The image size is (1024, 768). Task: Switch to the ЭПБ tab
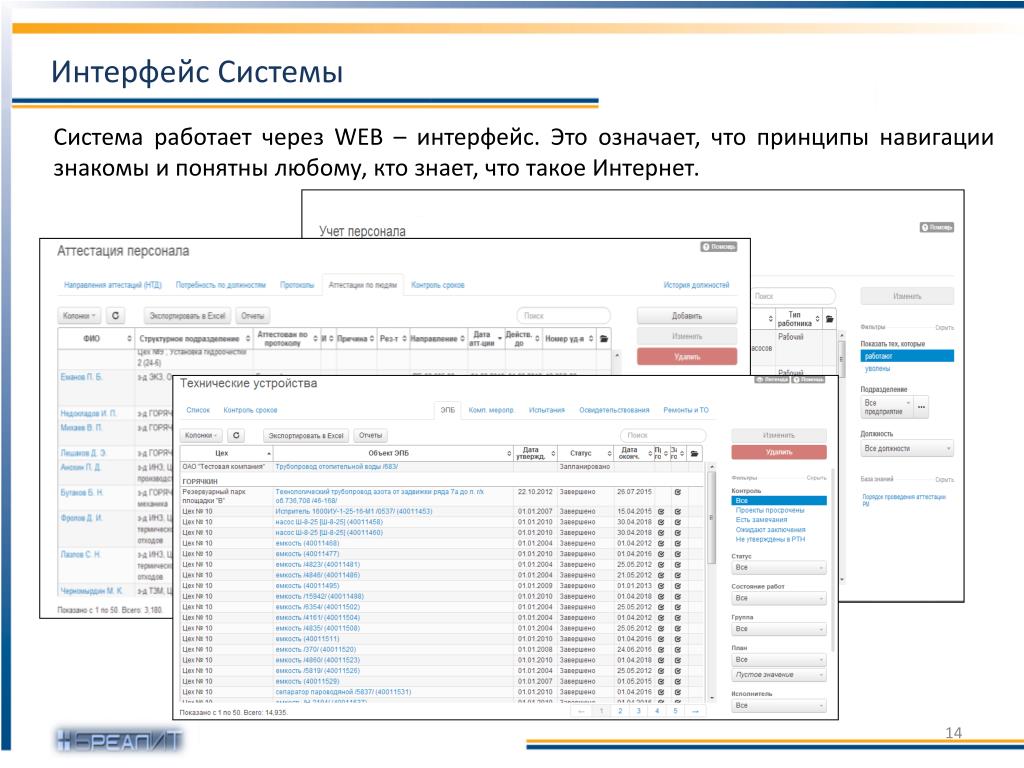[x=447, y=410]
